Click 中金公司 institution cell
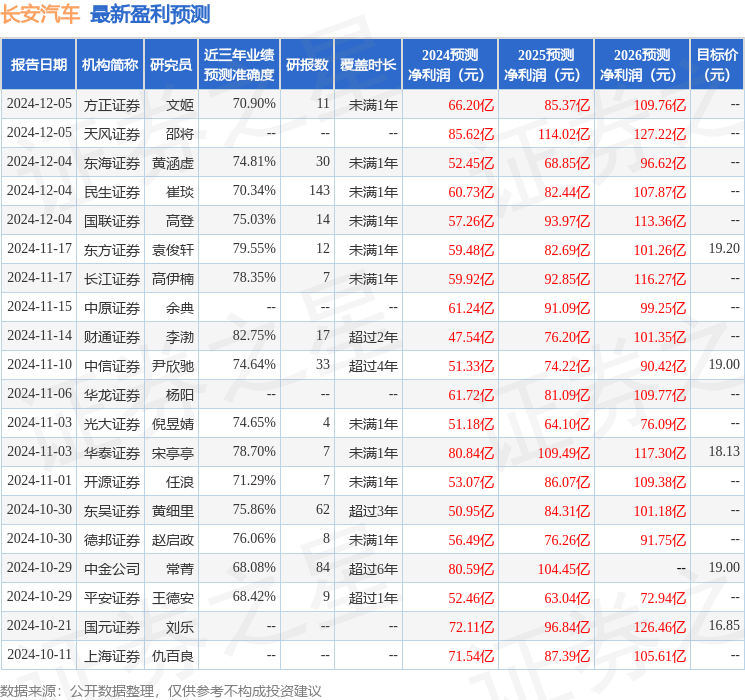 (112, 569)
